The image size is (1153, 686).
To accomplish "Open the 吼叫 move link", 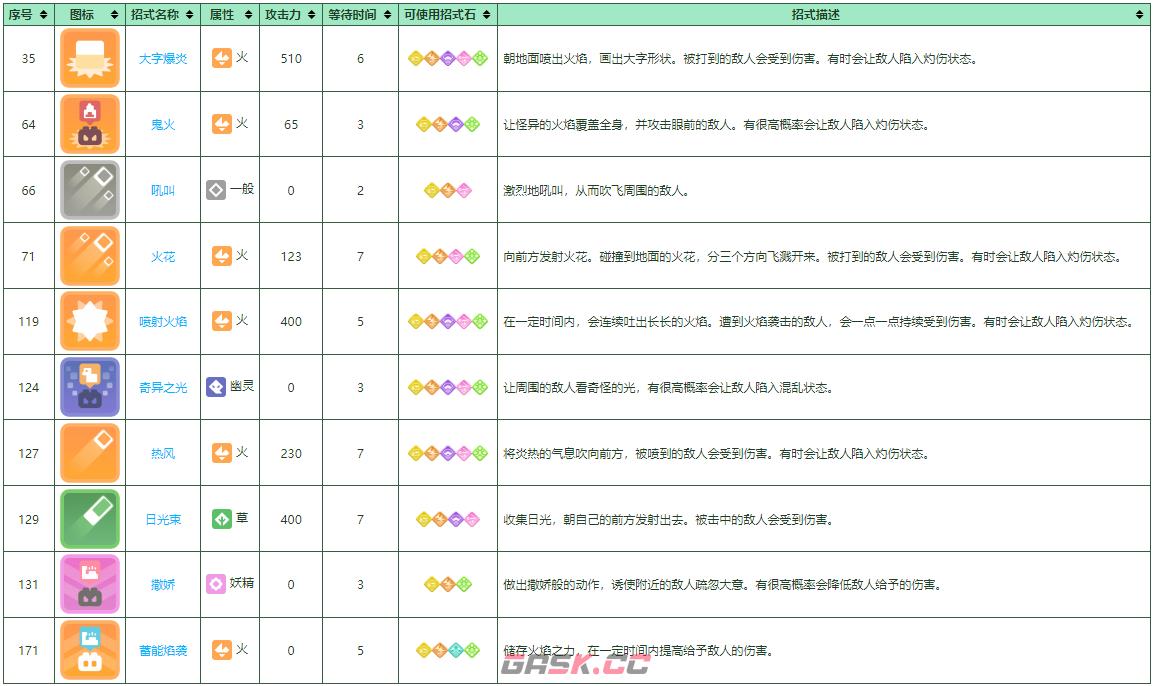I will point(163,190).
